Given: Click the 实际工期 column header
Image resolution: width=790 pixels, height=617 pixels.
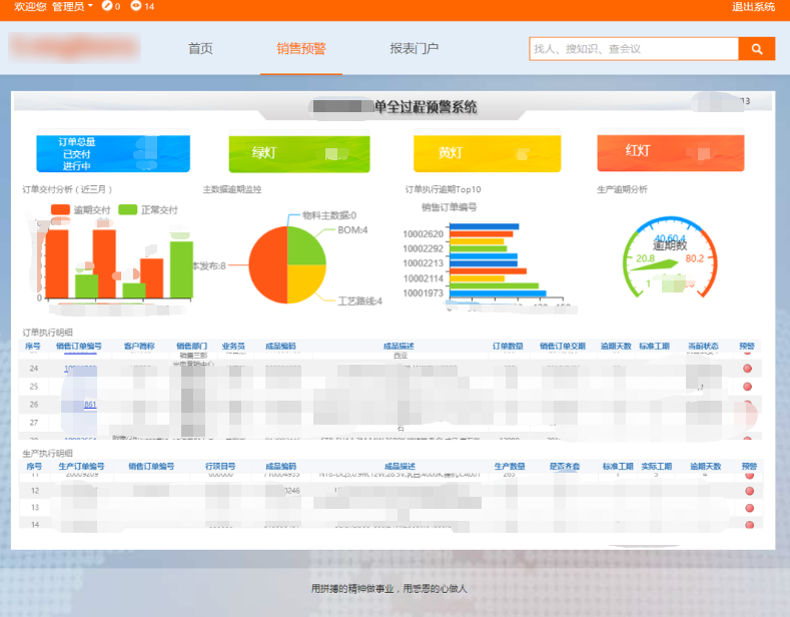Looking at the screenshot, I should [x=656, y=466].
